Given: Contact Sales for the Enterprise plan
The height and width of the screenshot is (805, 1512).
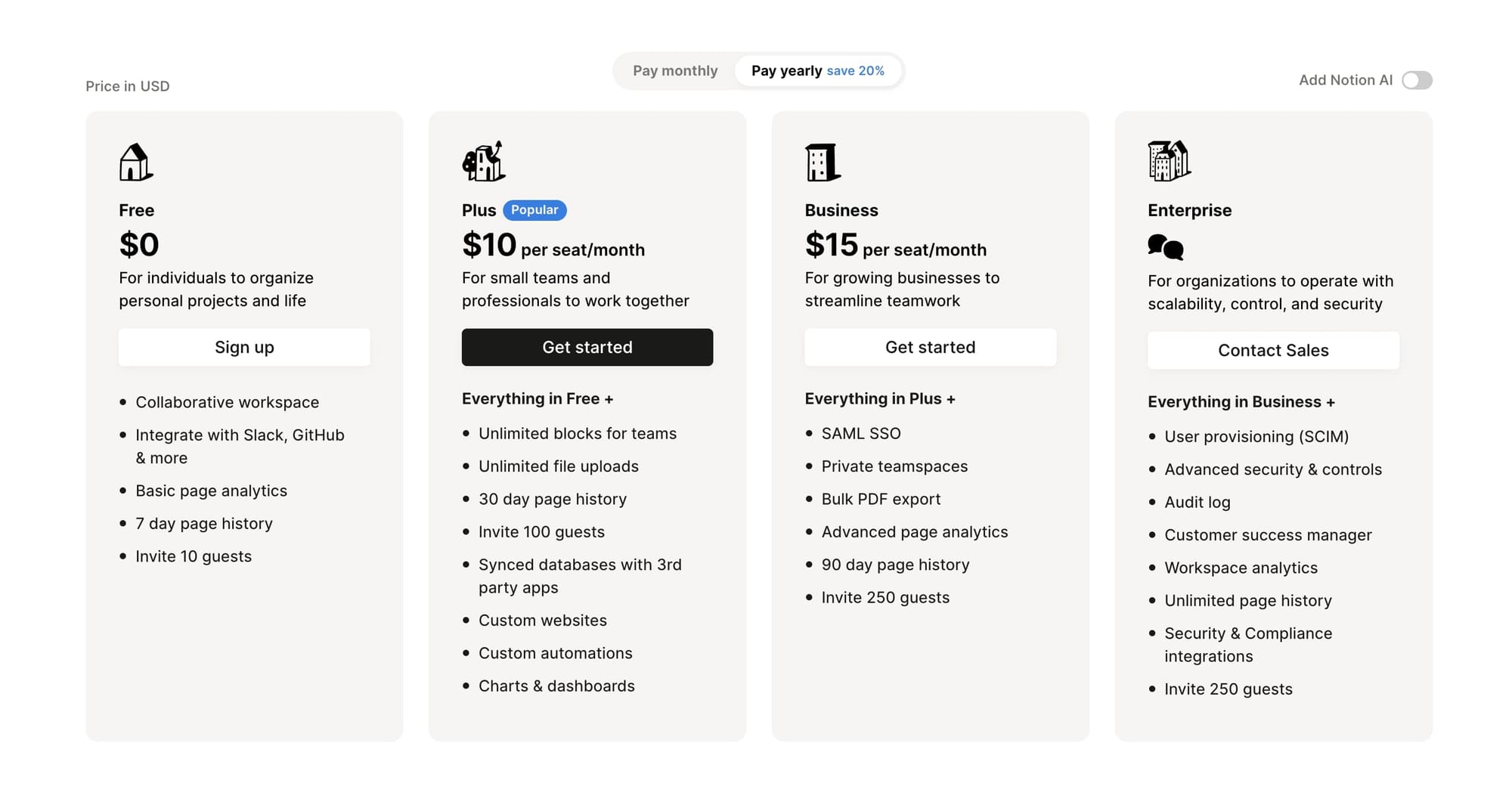Looking at the screenshot, I should tap(1273, 351).
